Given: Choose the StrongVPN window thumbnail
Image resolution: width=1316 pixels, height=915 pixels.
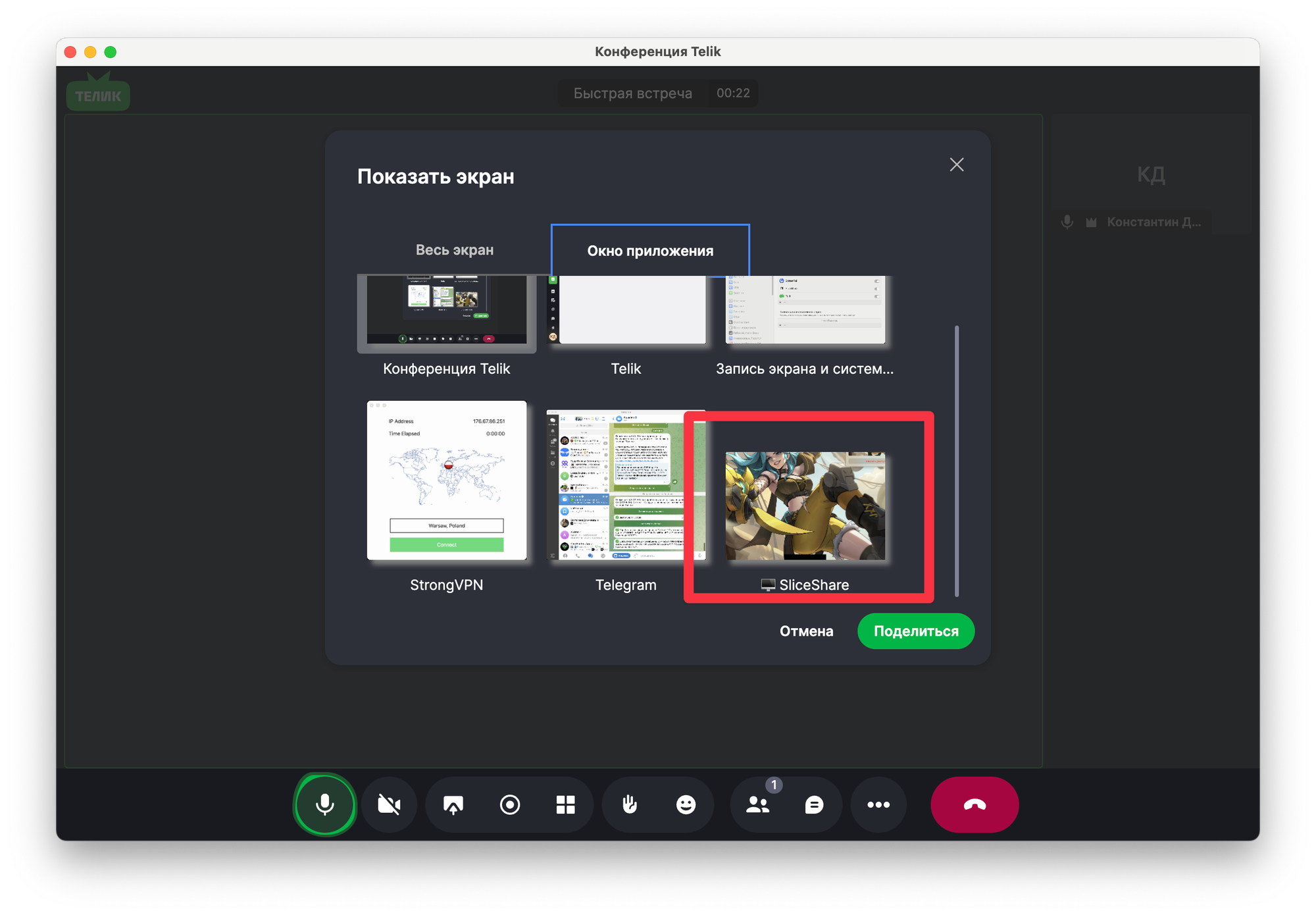Looking at the screenshot, I should click(447, 481).
